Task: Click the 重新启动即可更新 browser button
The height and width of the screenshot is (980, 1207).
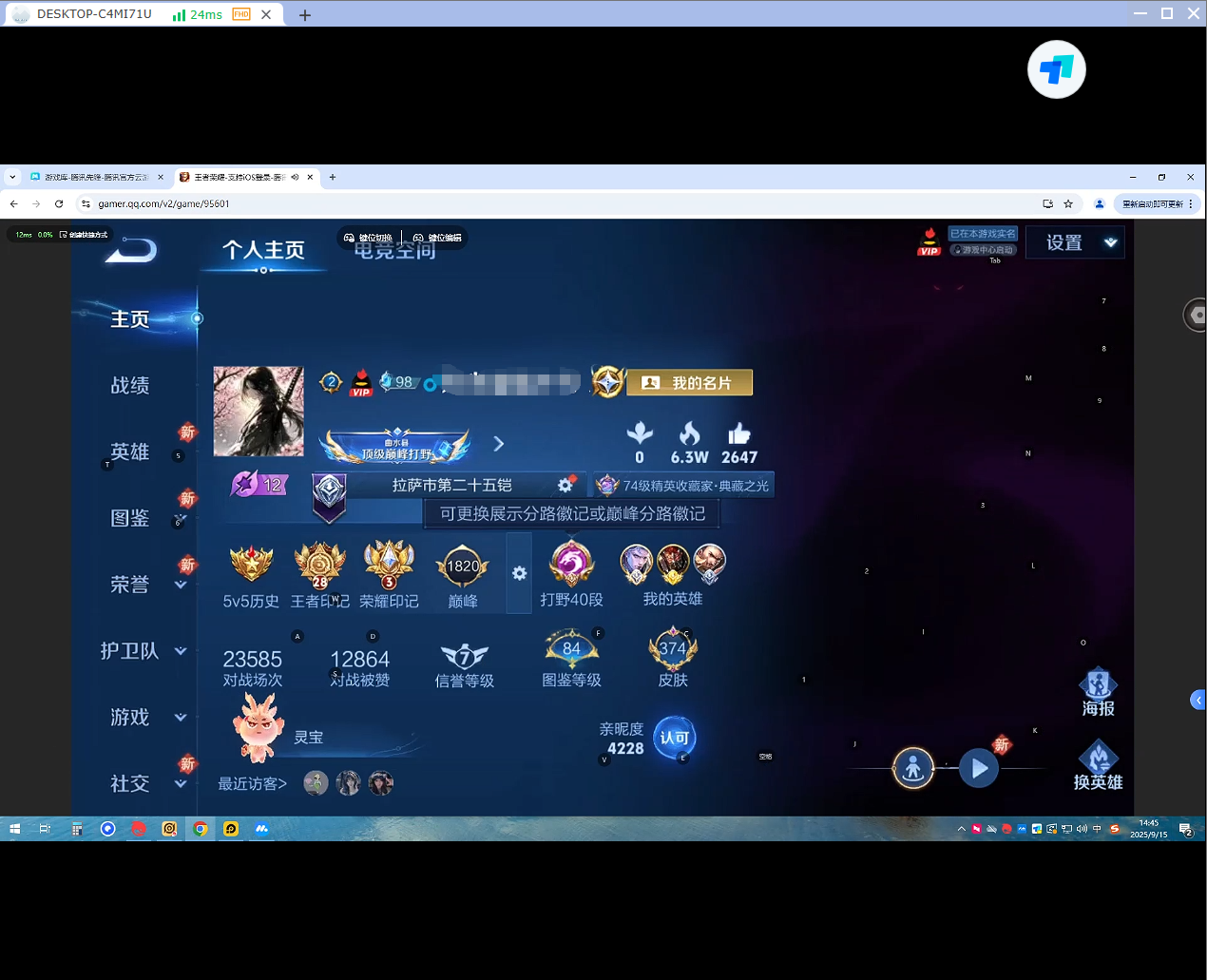Action: [1158, 203]
